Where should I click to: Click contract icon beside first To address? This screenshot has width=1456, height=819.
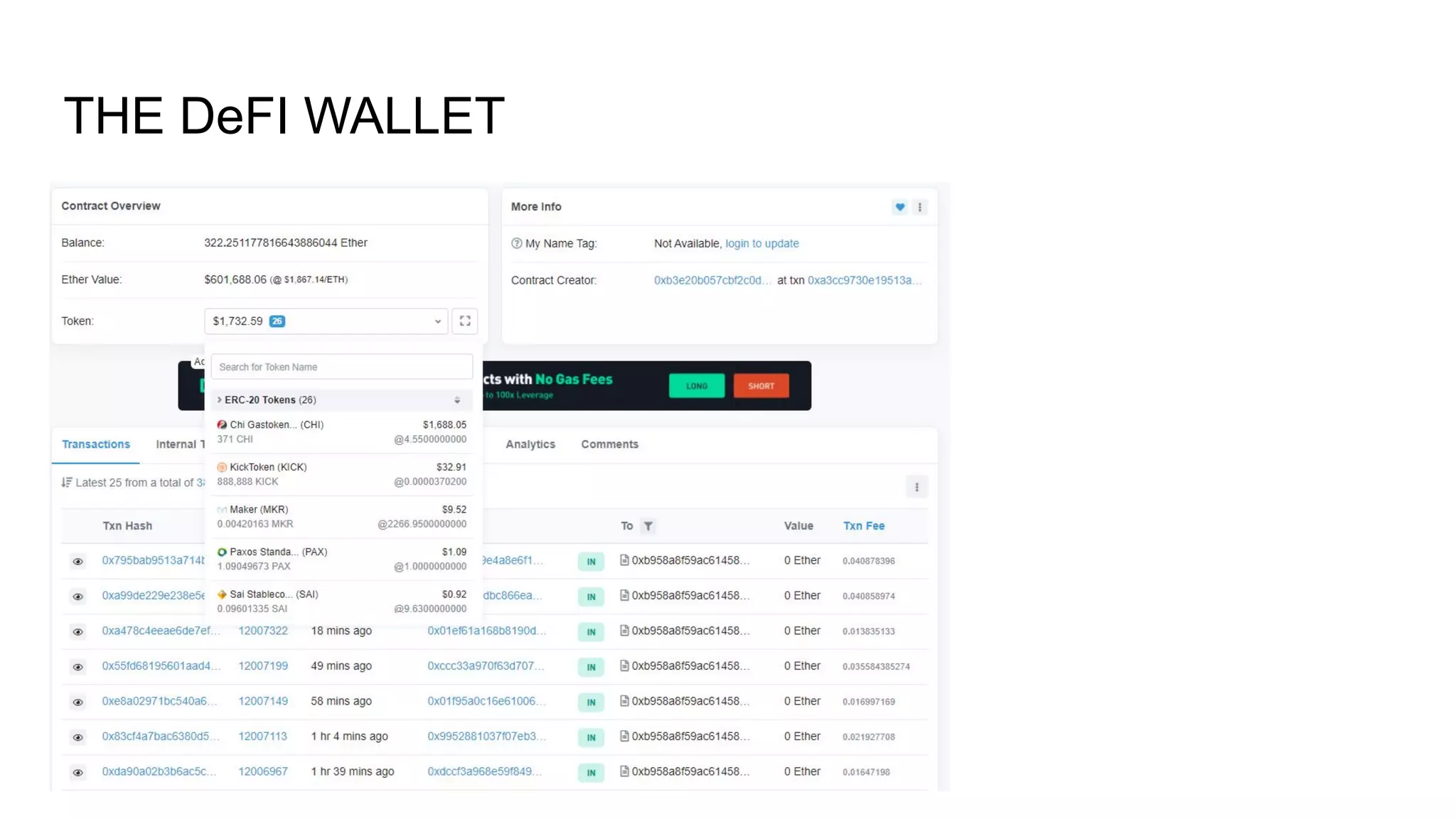[624, 560]
